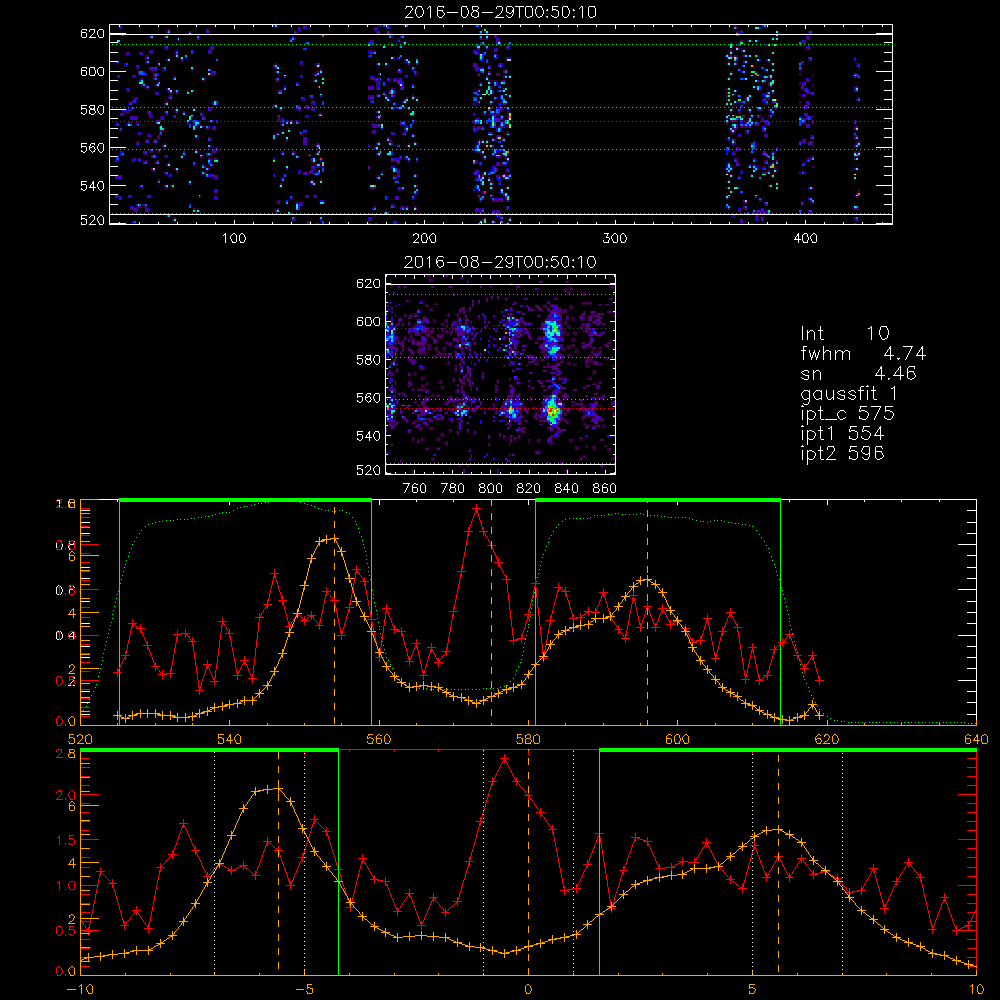Click x-axis label 540 of the upper profile plot
Image resolution: width=1000 pixels, height=1000 pixels.
(230, 739)
